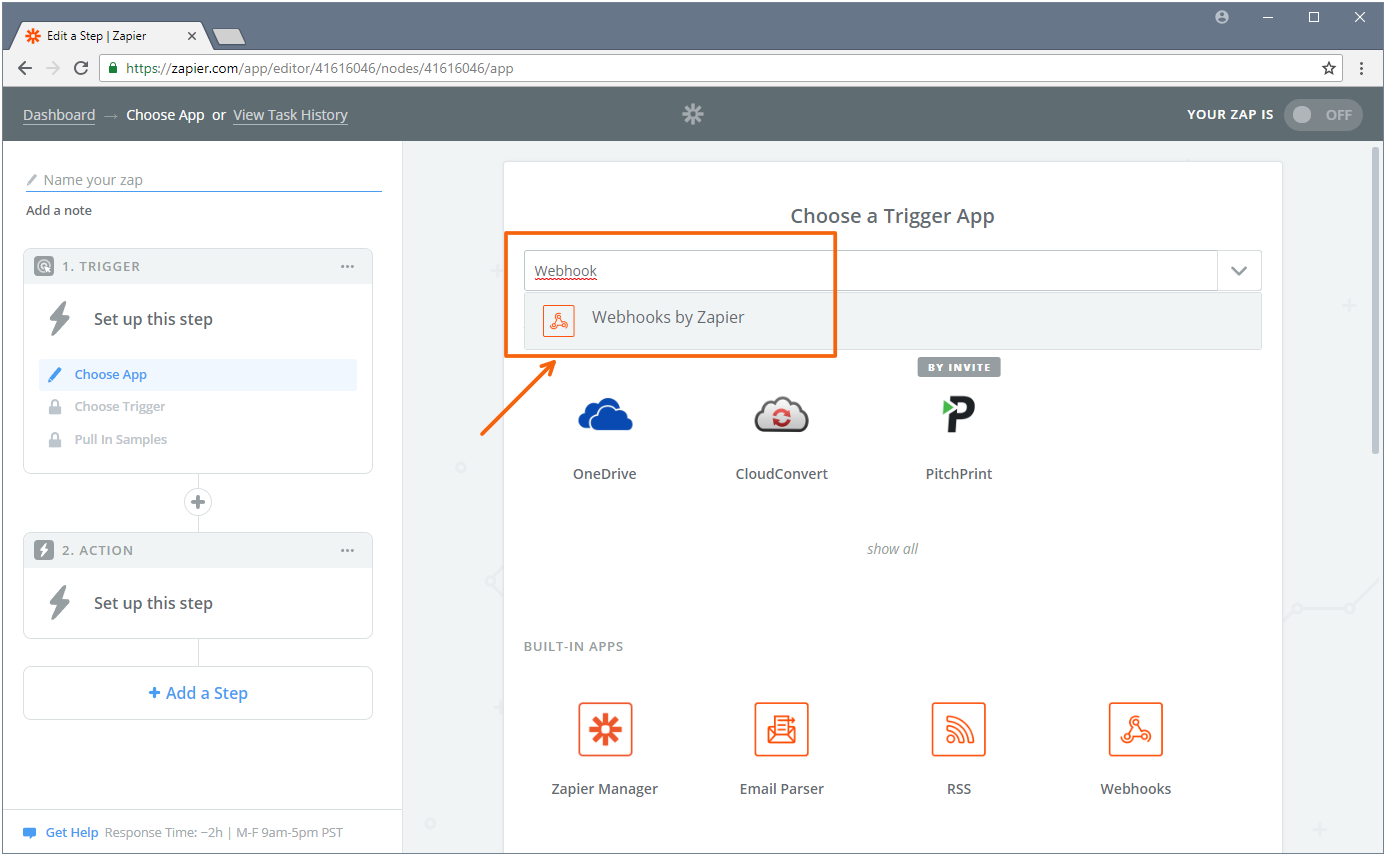Go to the Dashboard link
This screenshot has width=1386, height=856.
point(59,115)
